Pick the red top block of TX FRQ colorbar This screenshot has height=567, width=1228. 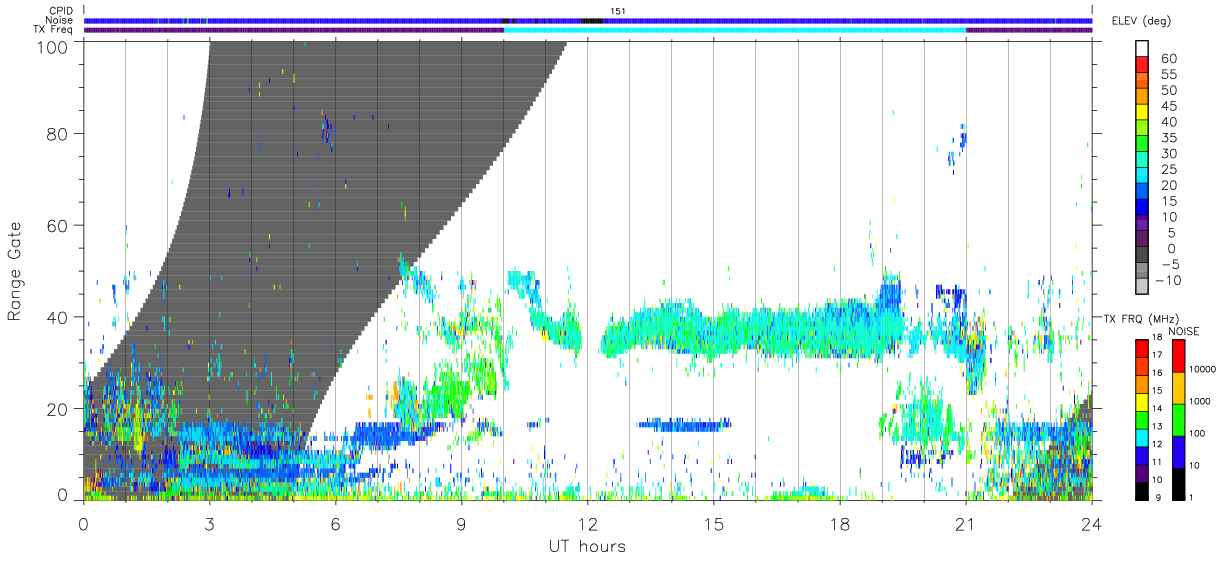tap(1142, 347)
